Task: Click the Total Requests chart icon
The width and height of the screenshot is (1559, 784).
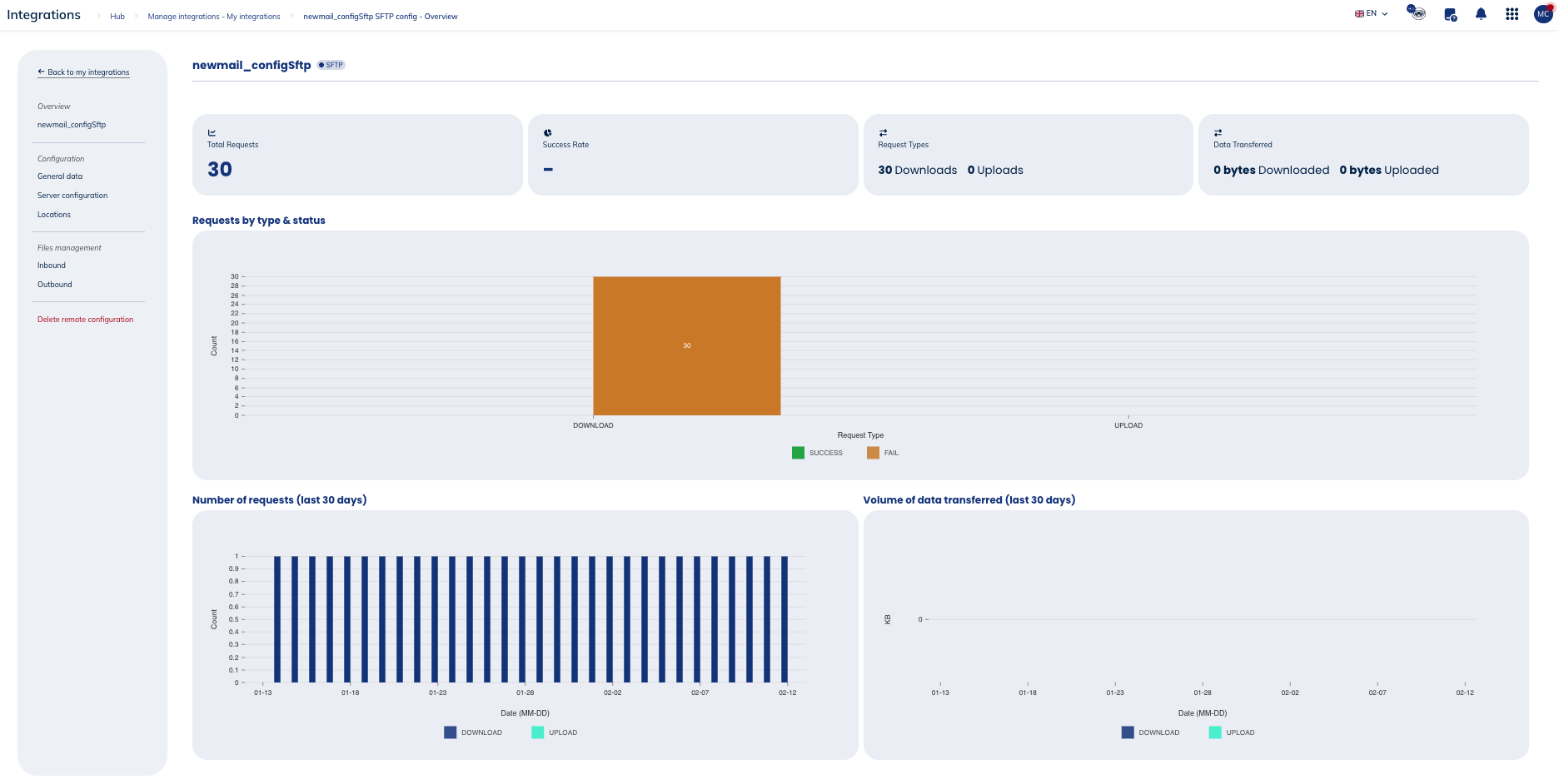Action: (x=212, y=132)
